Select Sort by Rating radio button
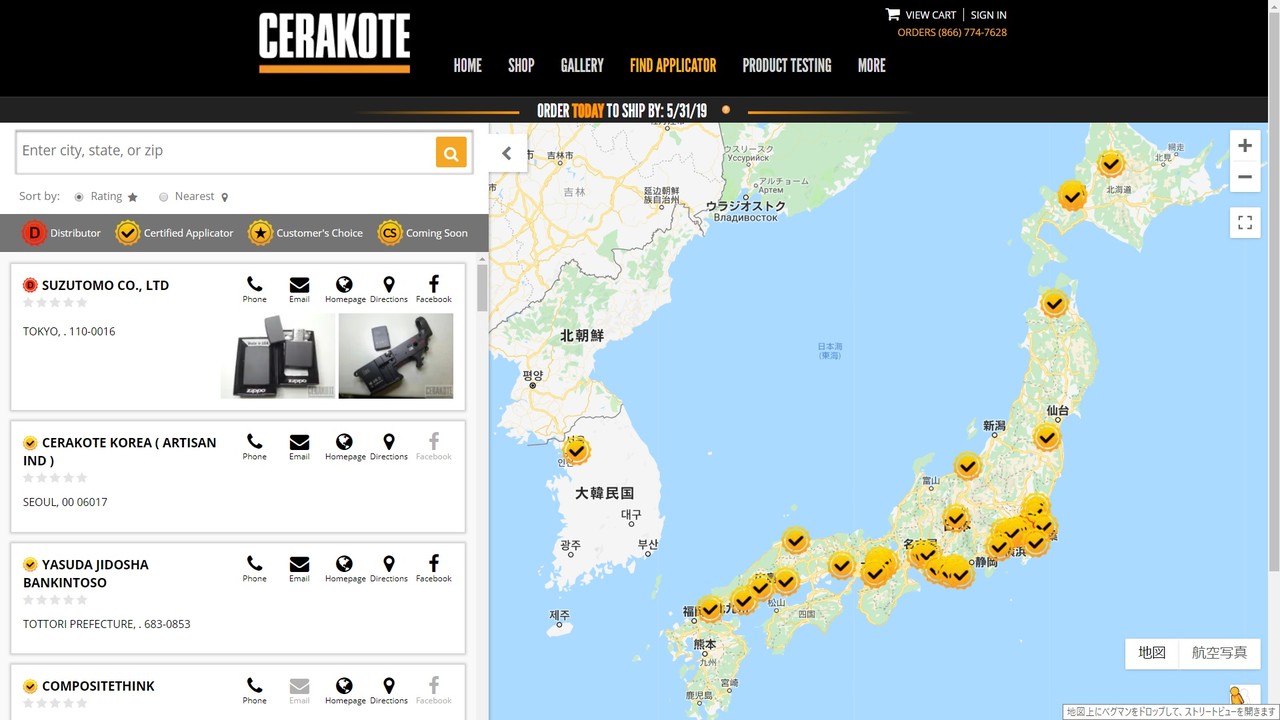Image resolution: width=1280 pixels, height=720 pixels. coord(79,197)
